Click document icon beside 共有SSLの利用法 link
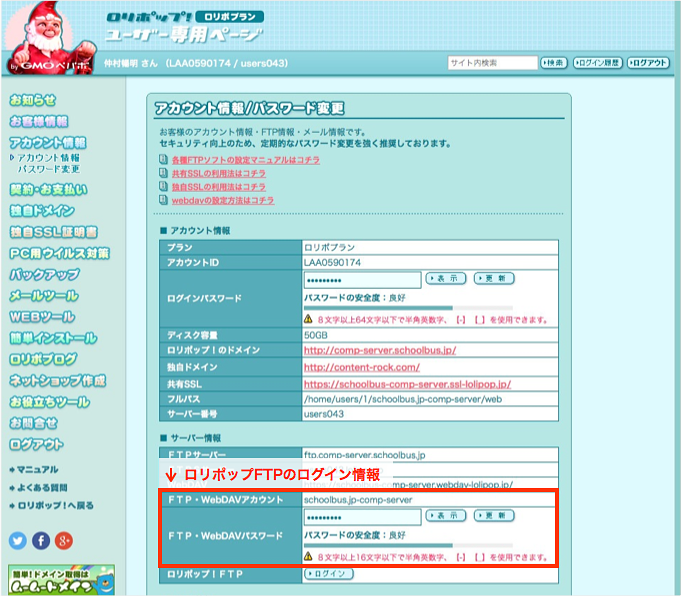This screenshot has width=681, height=596. [x=163, y=173]
